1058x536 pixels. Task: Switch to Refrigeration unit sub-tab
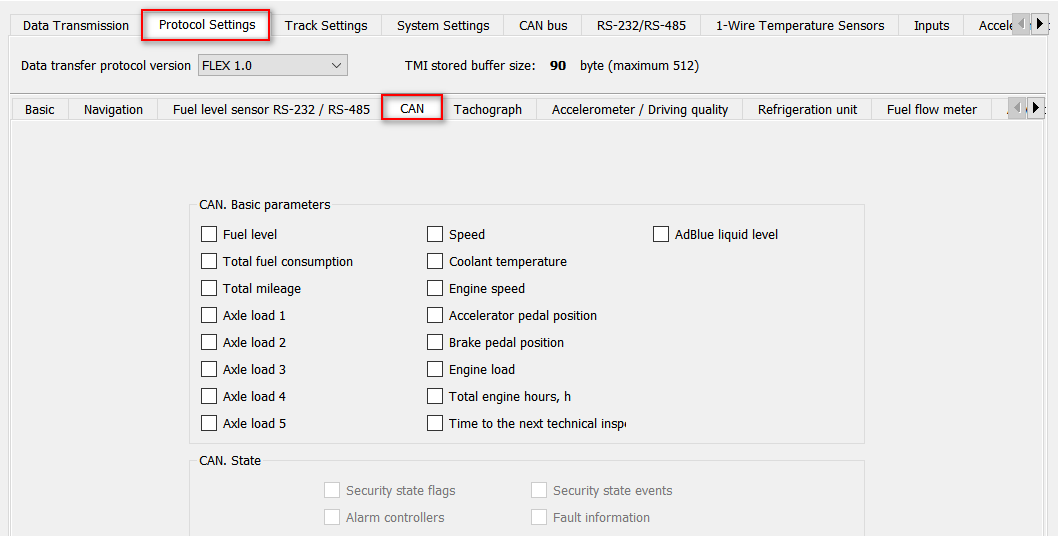coord(807,110)
